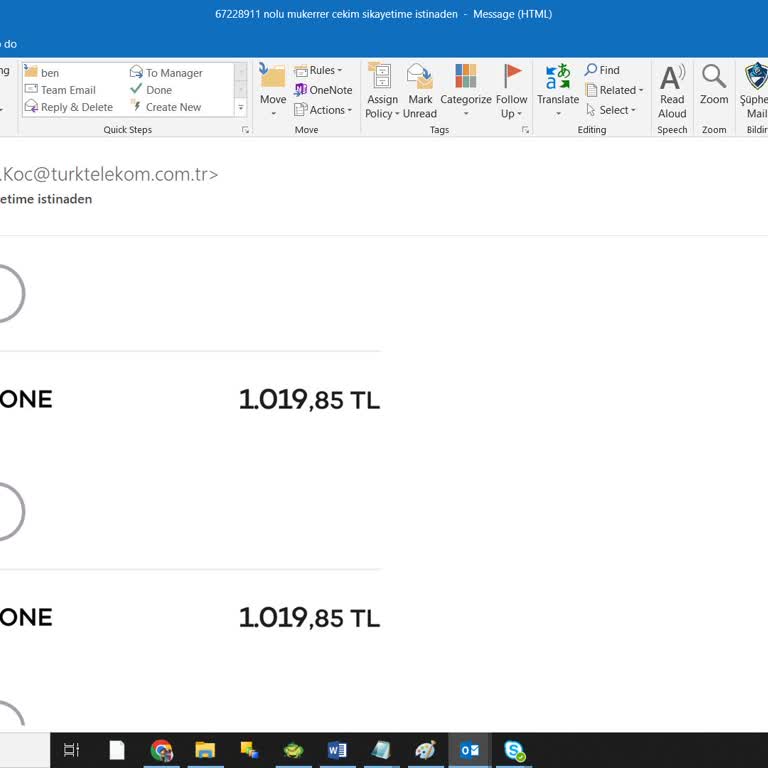Run the Reply & Delete quick step

(x=69, y=107)
